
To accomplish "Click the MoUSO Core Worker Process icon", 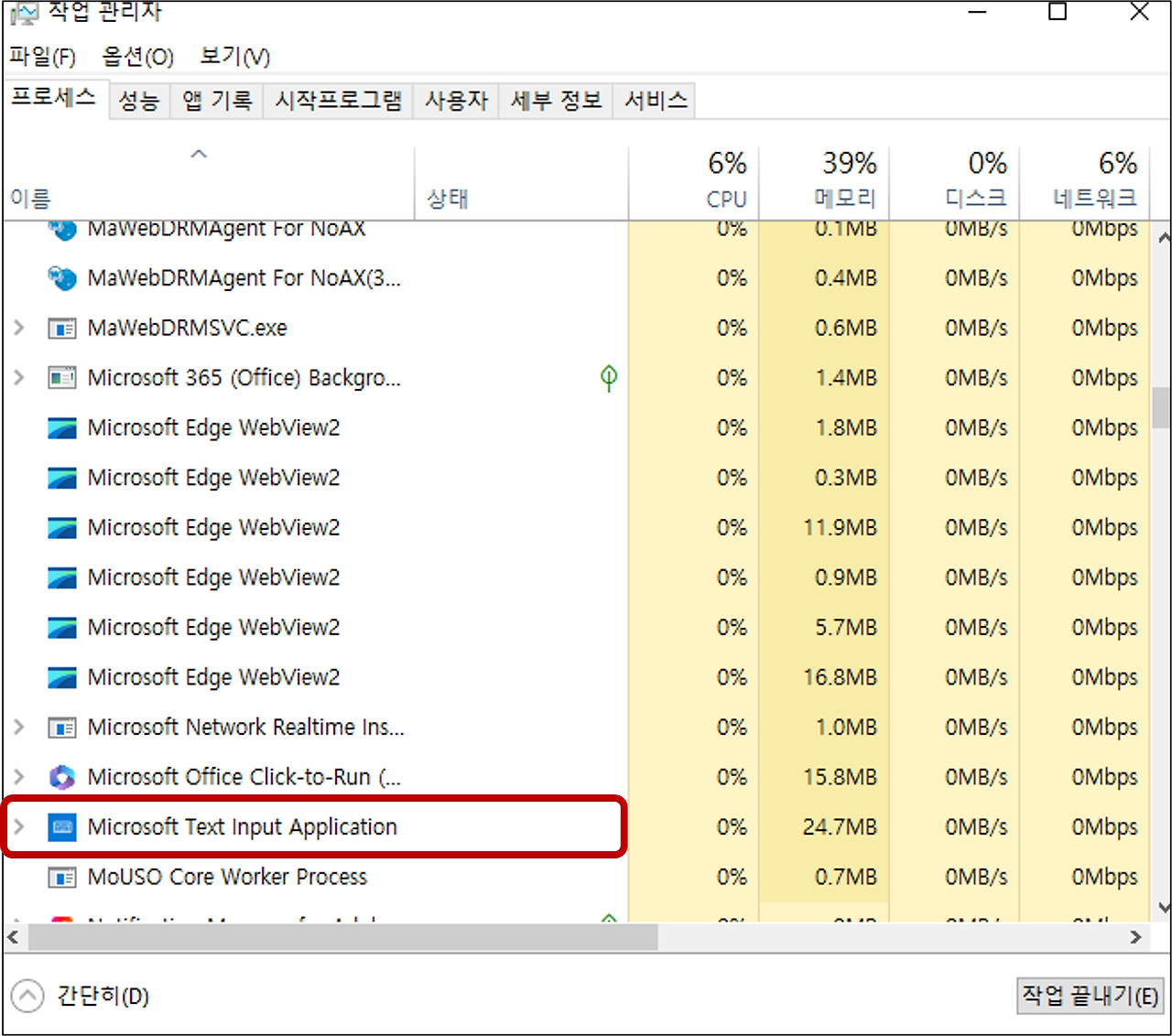I will point(61,877).
